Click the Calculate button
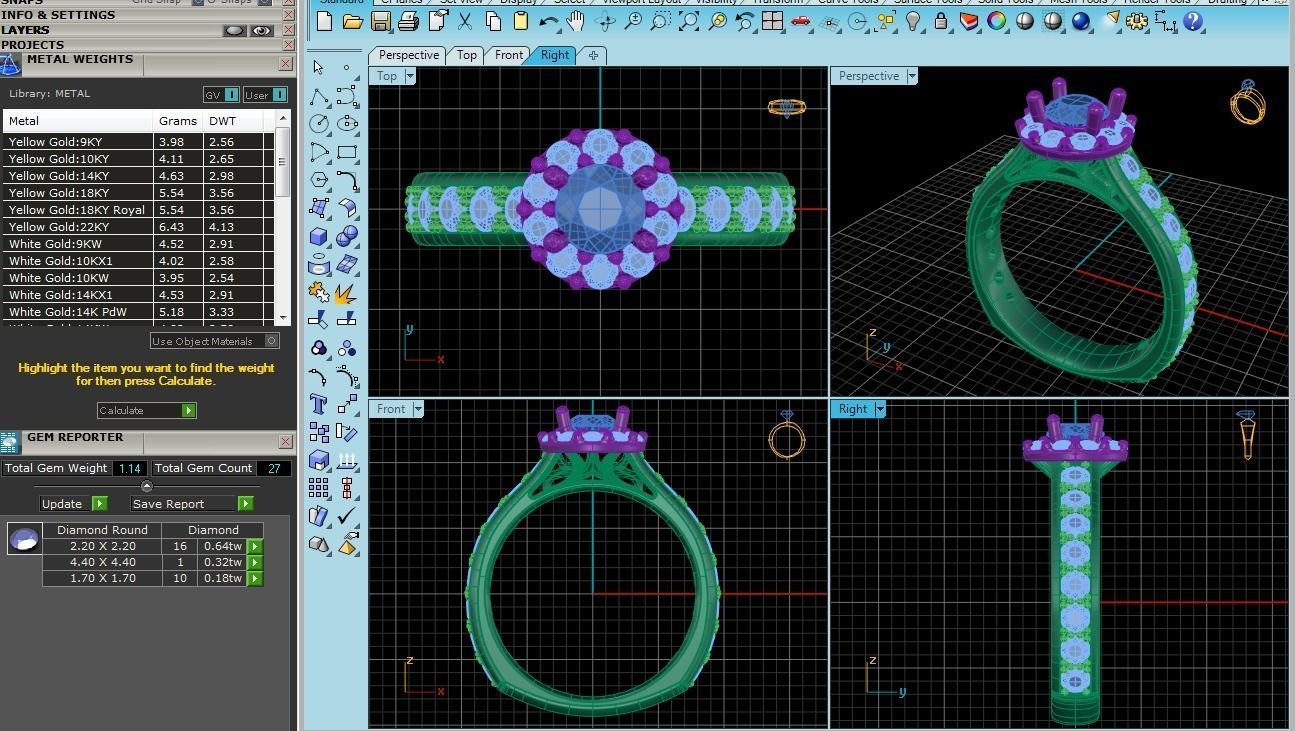Viewport: 1295px width, 731px height. (147, 410)
